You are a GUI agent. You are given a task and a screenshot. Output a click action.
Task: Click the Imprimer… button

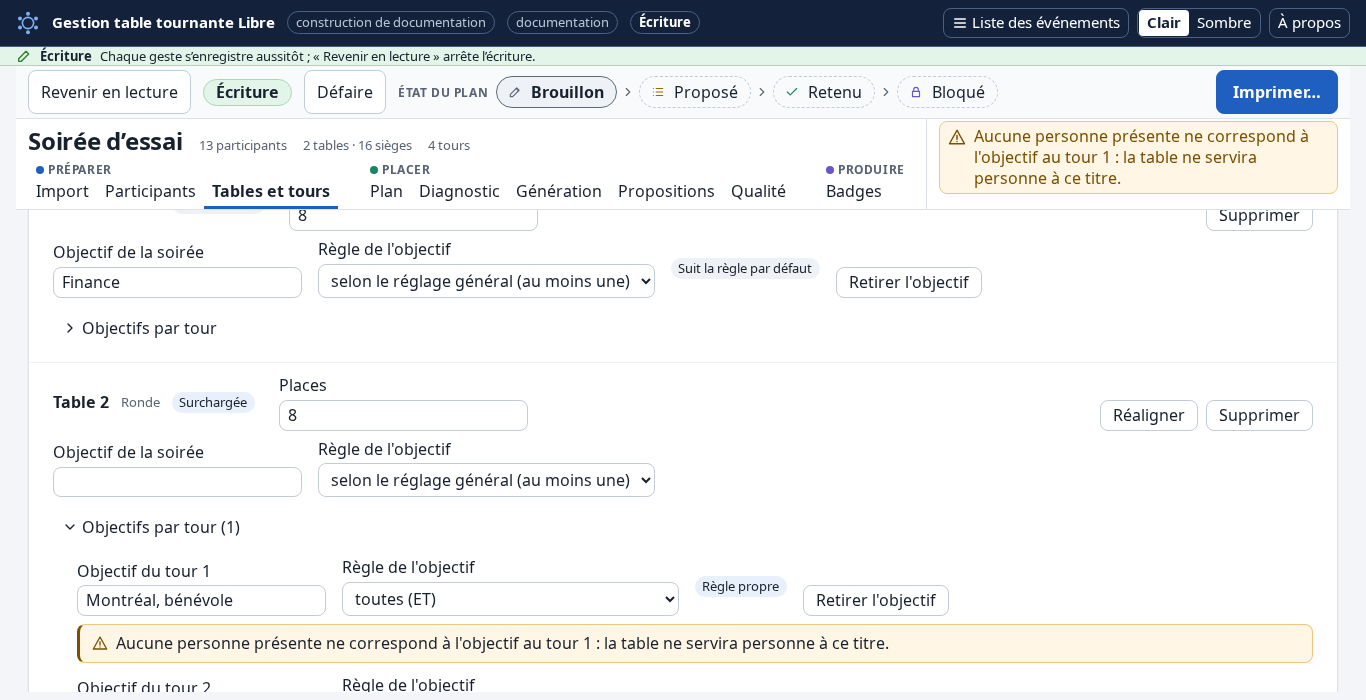coord(1277,92)
